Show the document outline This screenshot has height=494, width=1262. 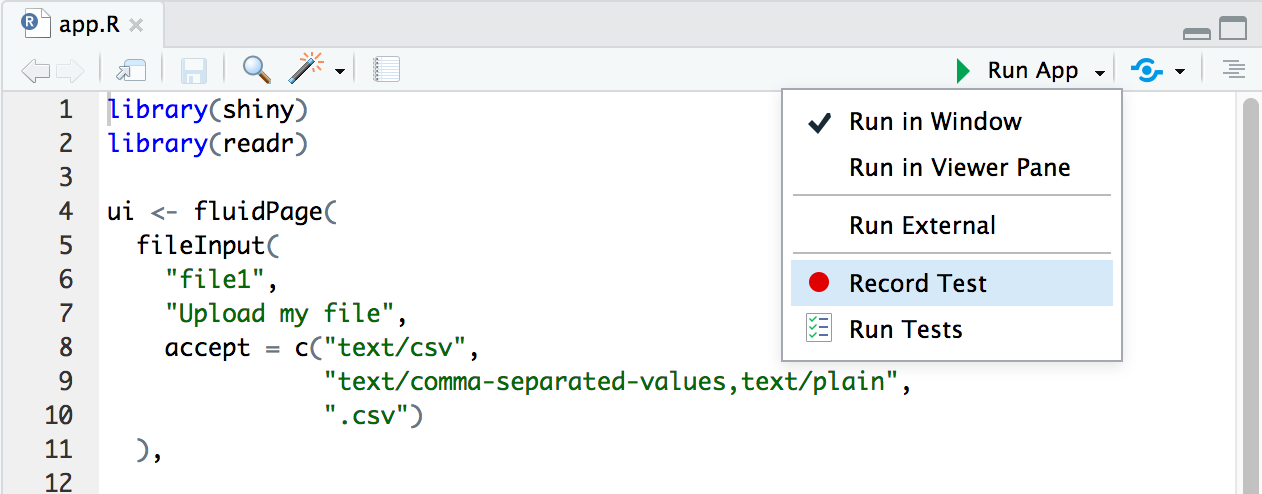pyautogui.click(x=1235, y=70)
